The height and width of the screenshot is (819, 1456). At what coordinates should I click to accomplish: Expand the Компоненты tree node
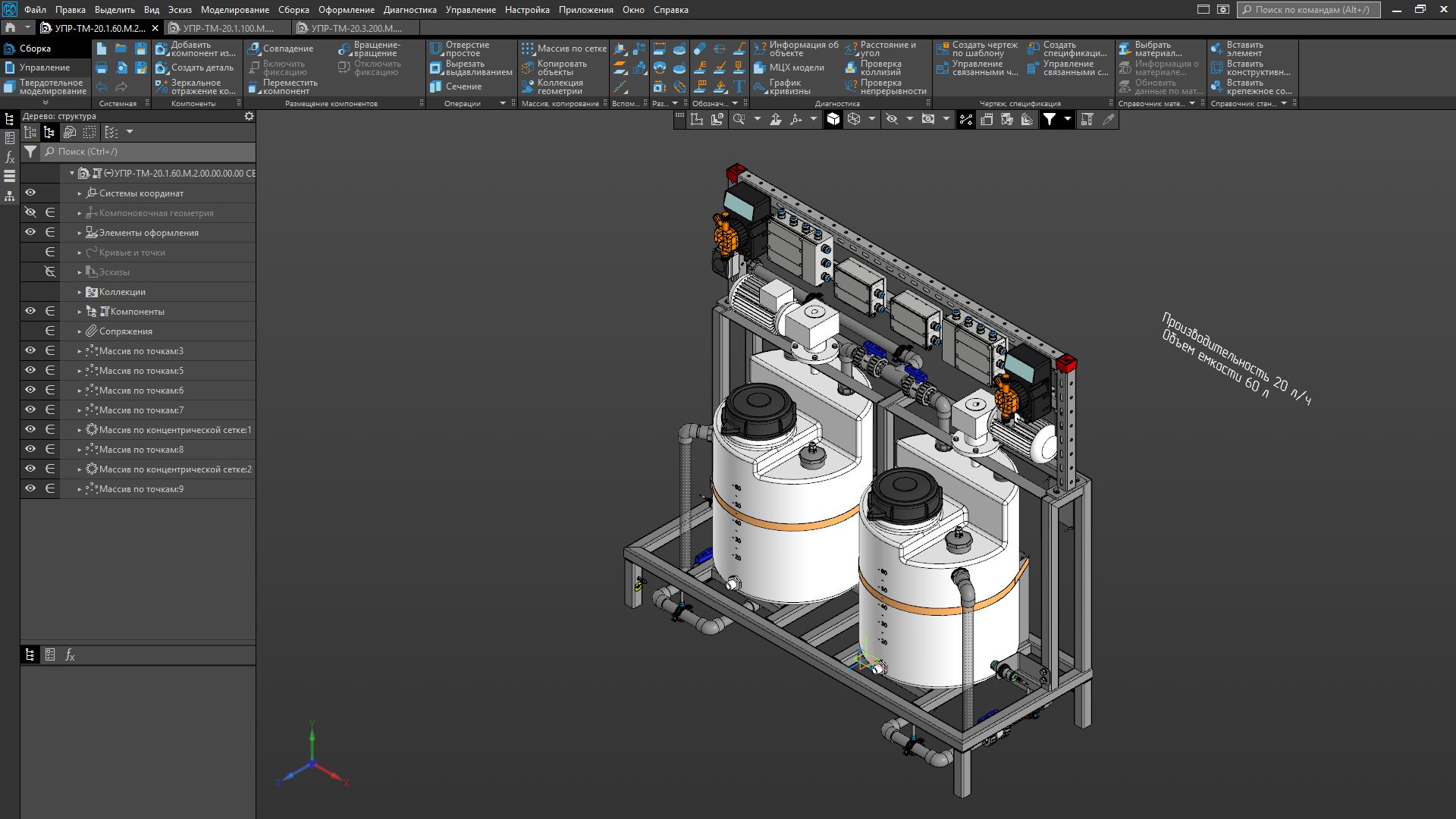coord(80,312)
